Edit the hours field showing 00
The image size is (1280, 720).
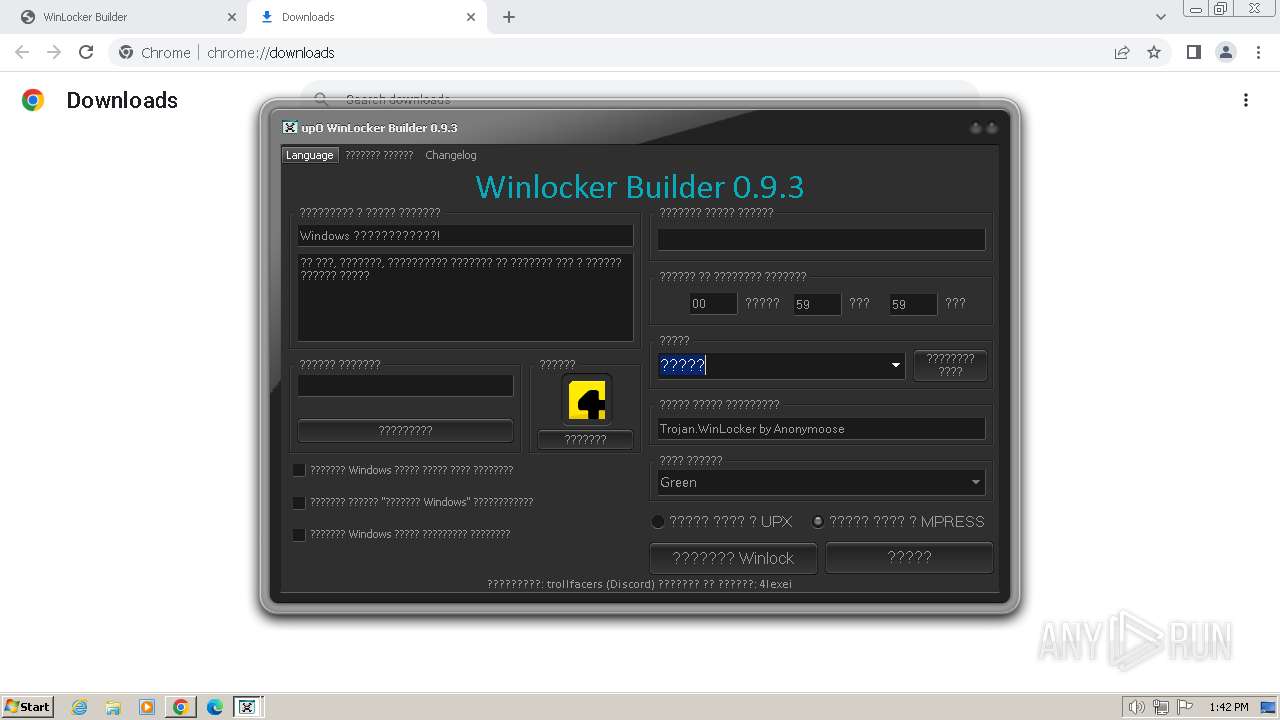713,304
